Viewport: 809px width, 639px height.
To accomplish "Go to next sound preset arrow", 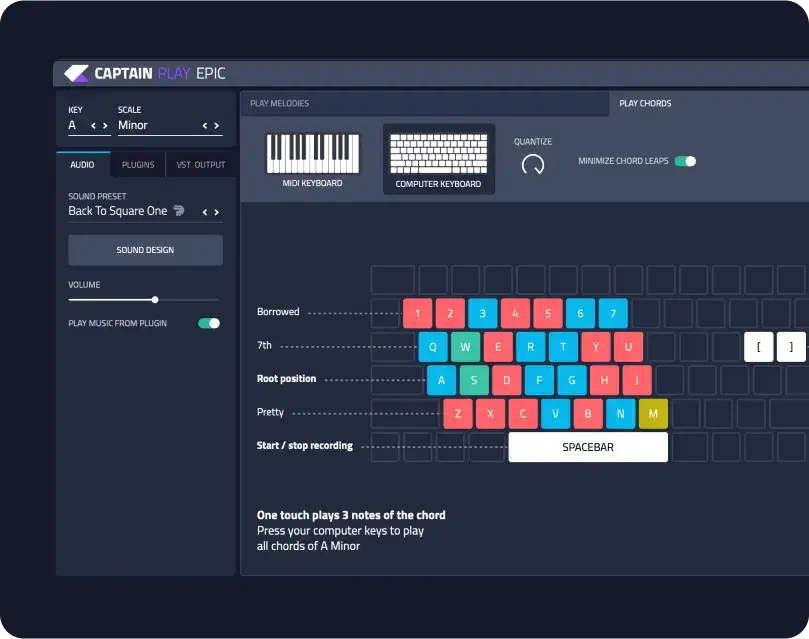I will (x=216, y=212).
